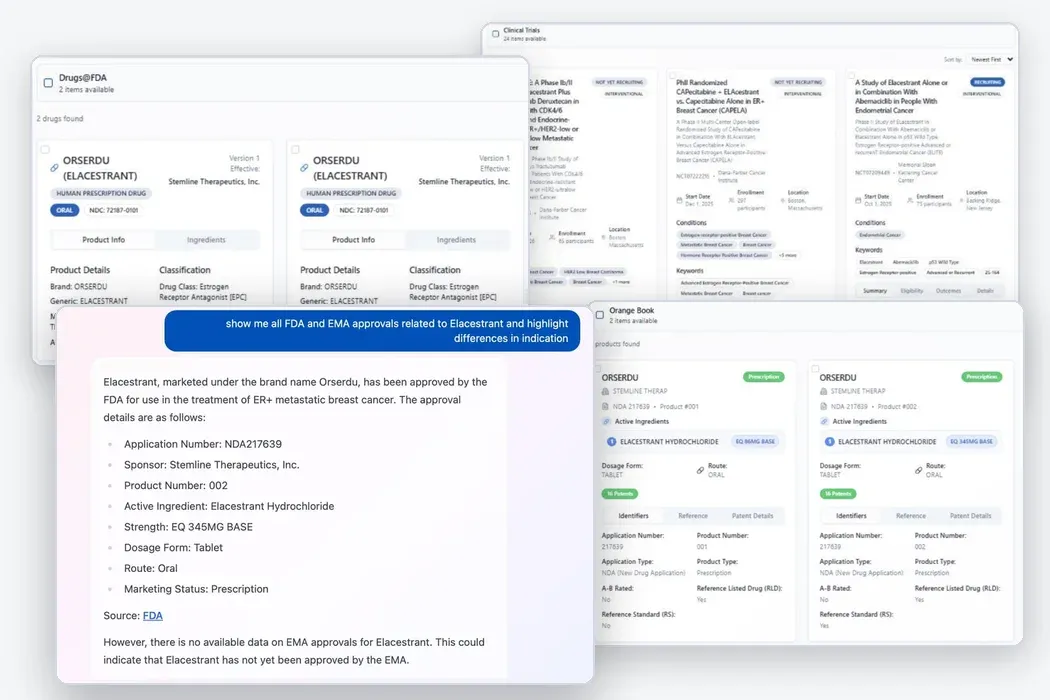1050x700 pixels.
Task: Open Product Info tab on second Drugs@FDA card
Action: (x=354, y=240)
